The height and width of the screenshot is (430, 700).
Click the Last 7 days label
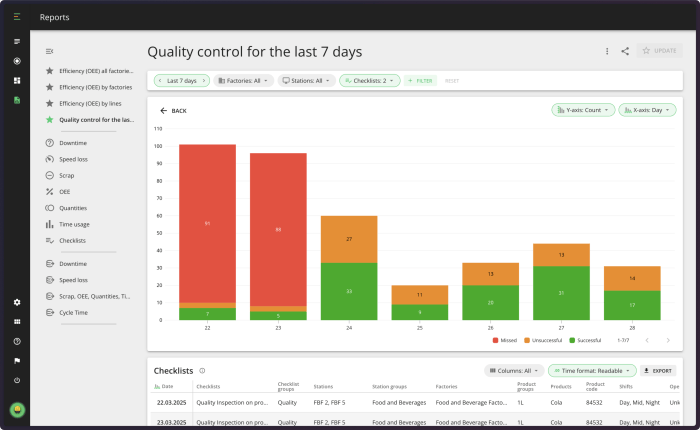182,81
